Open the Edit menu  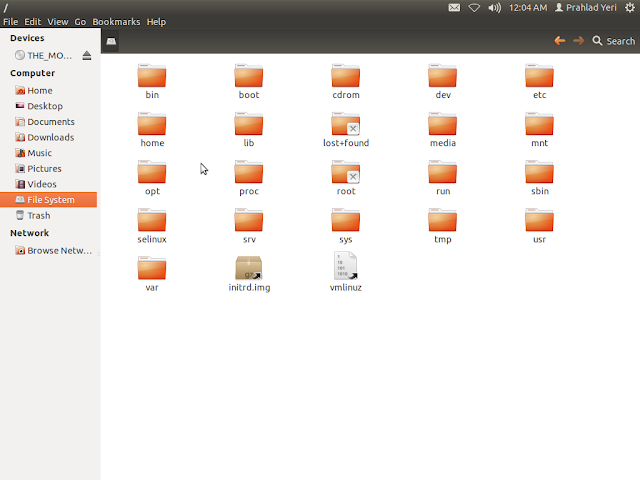tap(33, 22)
